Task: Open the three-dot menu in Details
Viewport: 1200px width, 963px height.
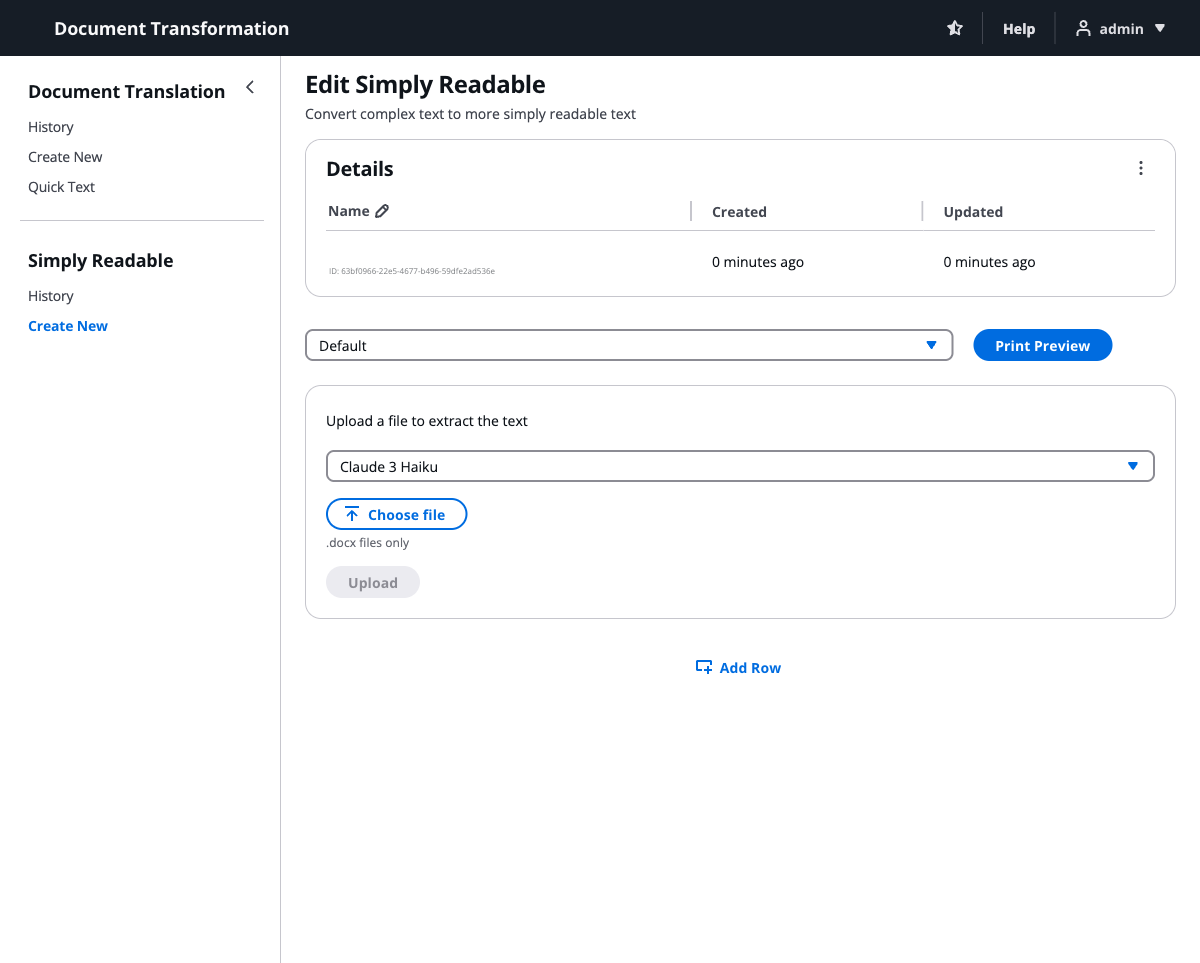Action: (1140, 168)
